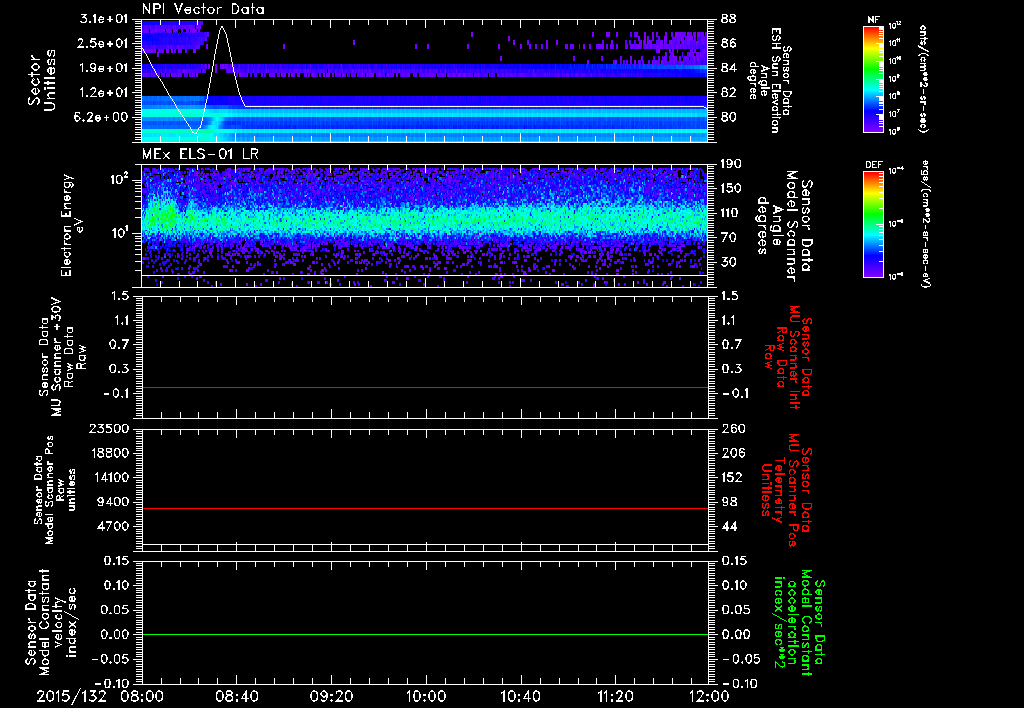The width and height of the screenshot is (1024, 708).
Task: Click the 09:20 time tick label
Action: click(331, 696)
